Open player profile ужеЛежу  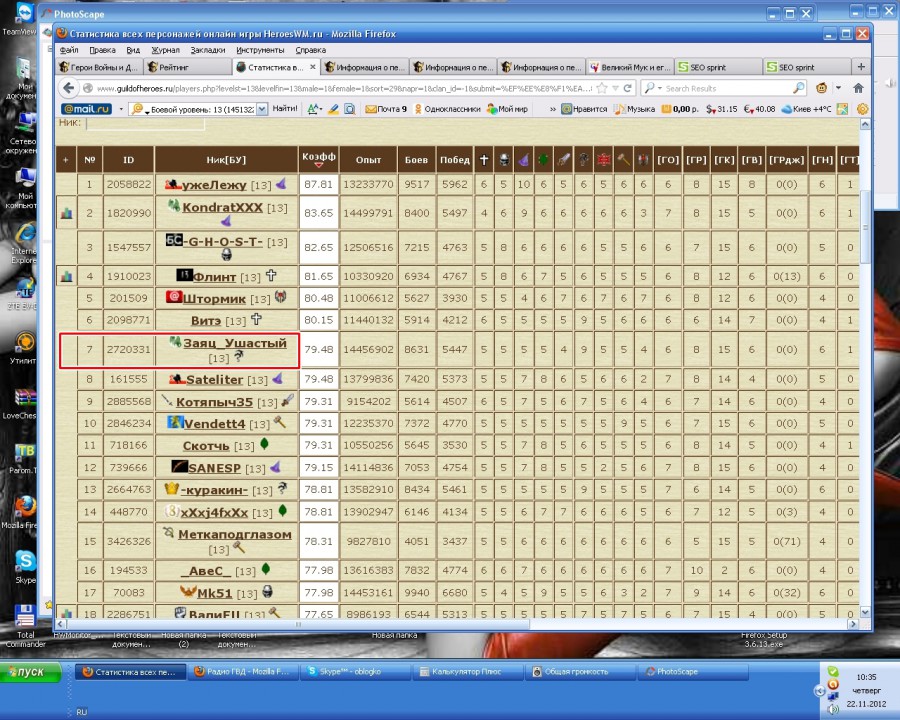point(214,185)
